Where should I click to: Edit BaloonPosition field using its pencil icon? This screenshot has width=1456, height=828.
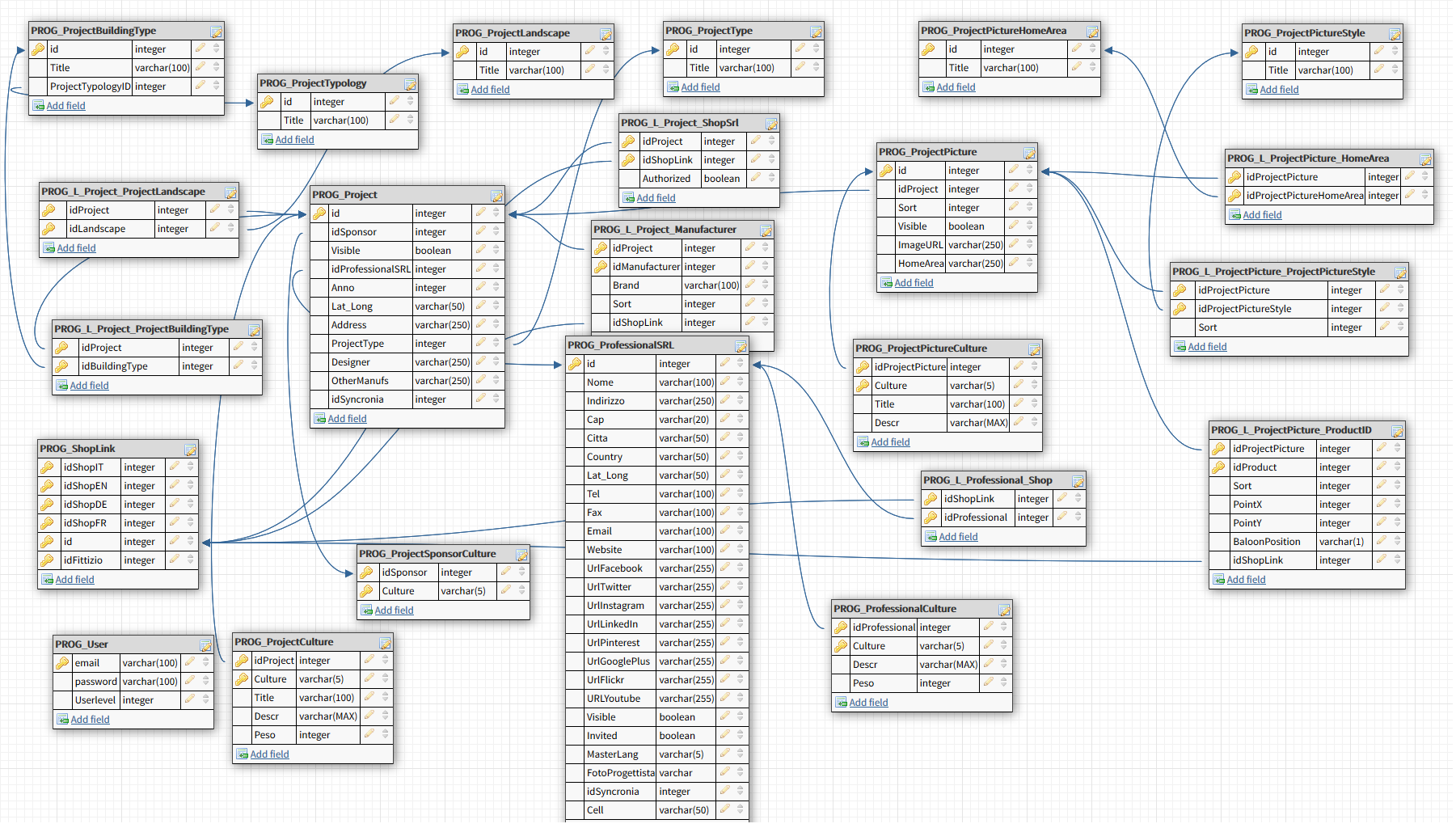[x=1382, y=541]
